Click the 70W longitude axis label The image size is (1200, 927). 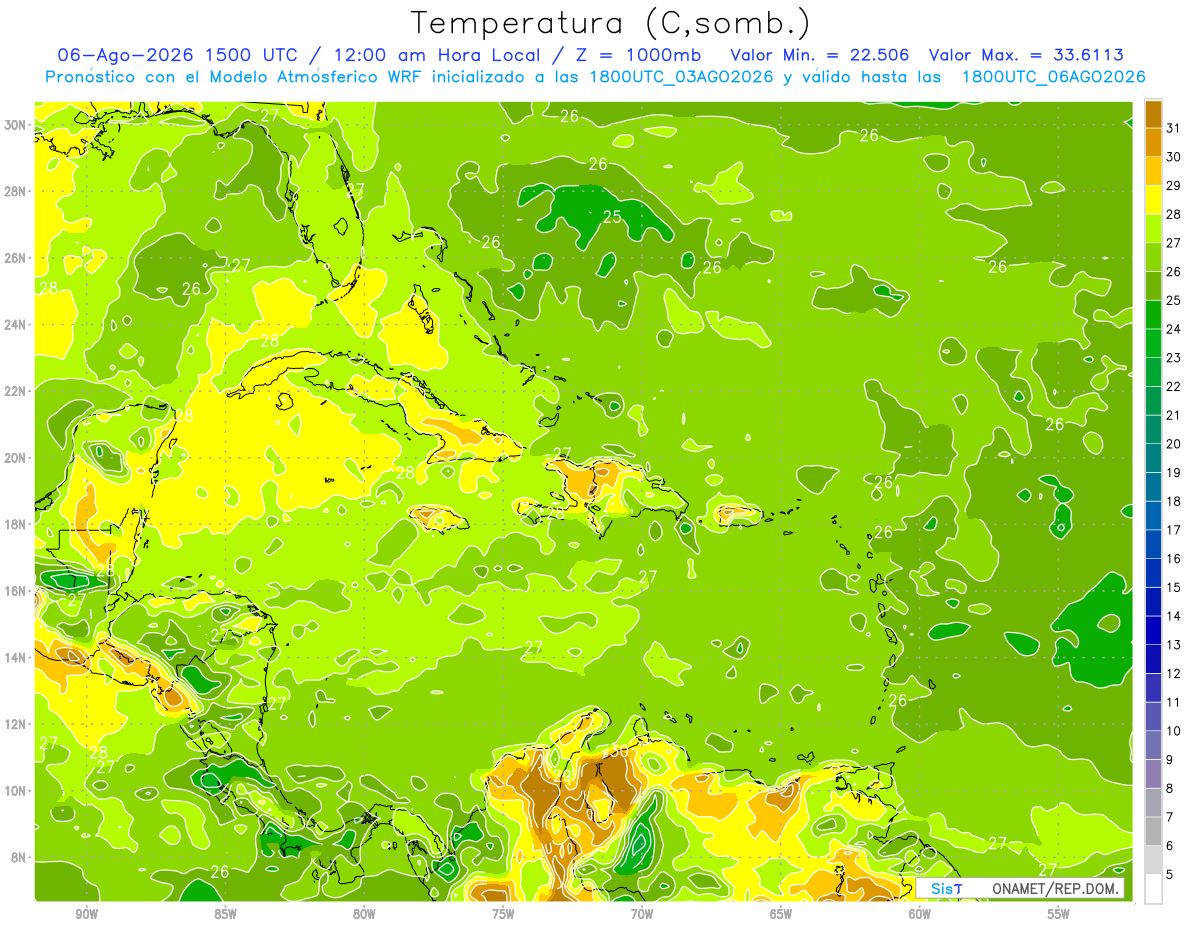click(x=642, y=914)
